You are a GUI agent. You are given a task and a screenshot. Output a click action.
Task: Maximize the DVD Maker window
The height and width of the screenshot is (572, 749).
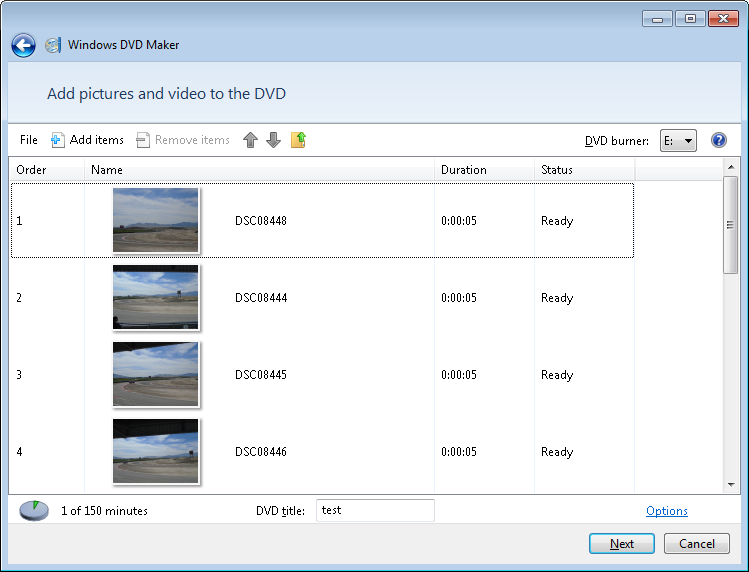[690, 19]
